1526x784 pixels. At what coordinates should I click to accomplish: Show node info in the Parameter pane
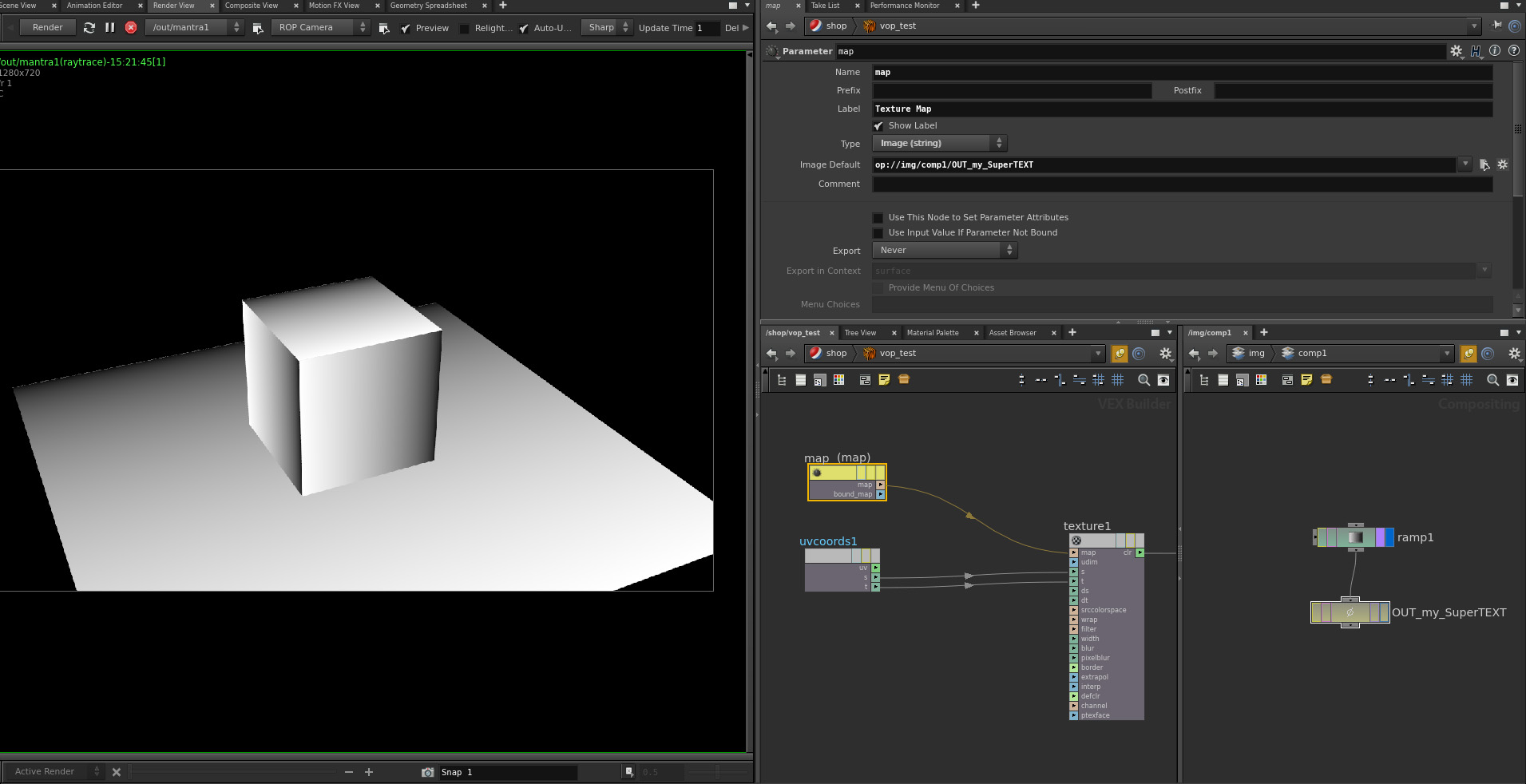click(x=1495, y=51)
